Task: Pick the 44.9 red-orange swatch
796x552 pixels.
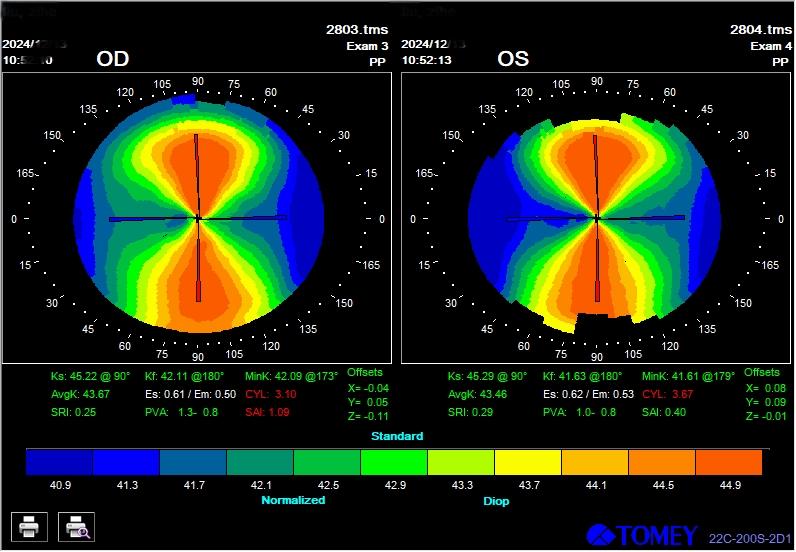Action: [728, 462]
